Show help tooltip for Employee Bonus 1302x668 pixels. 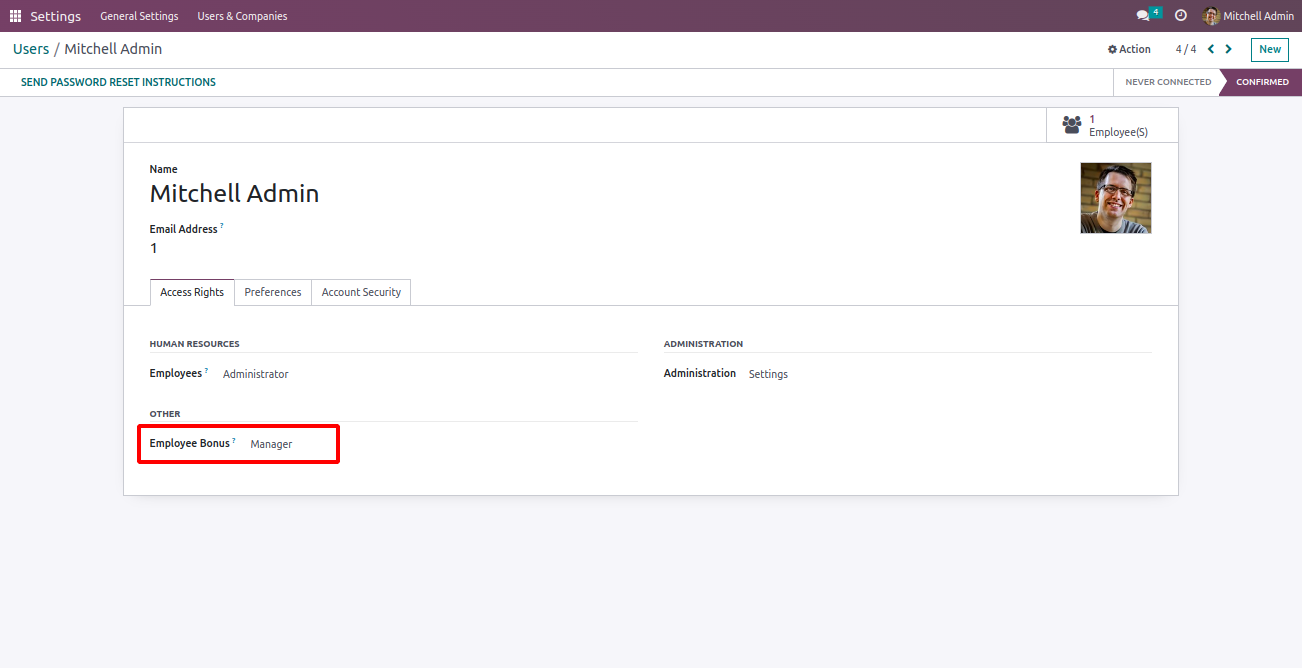(x=234, y=440)
